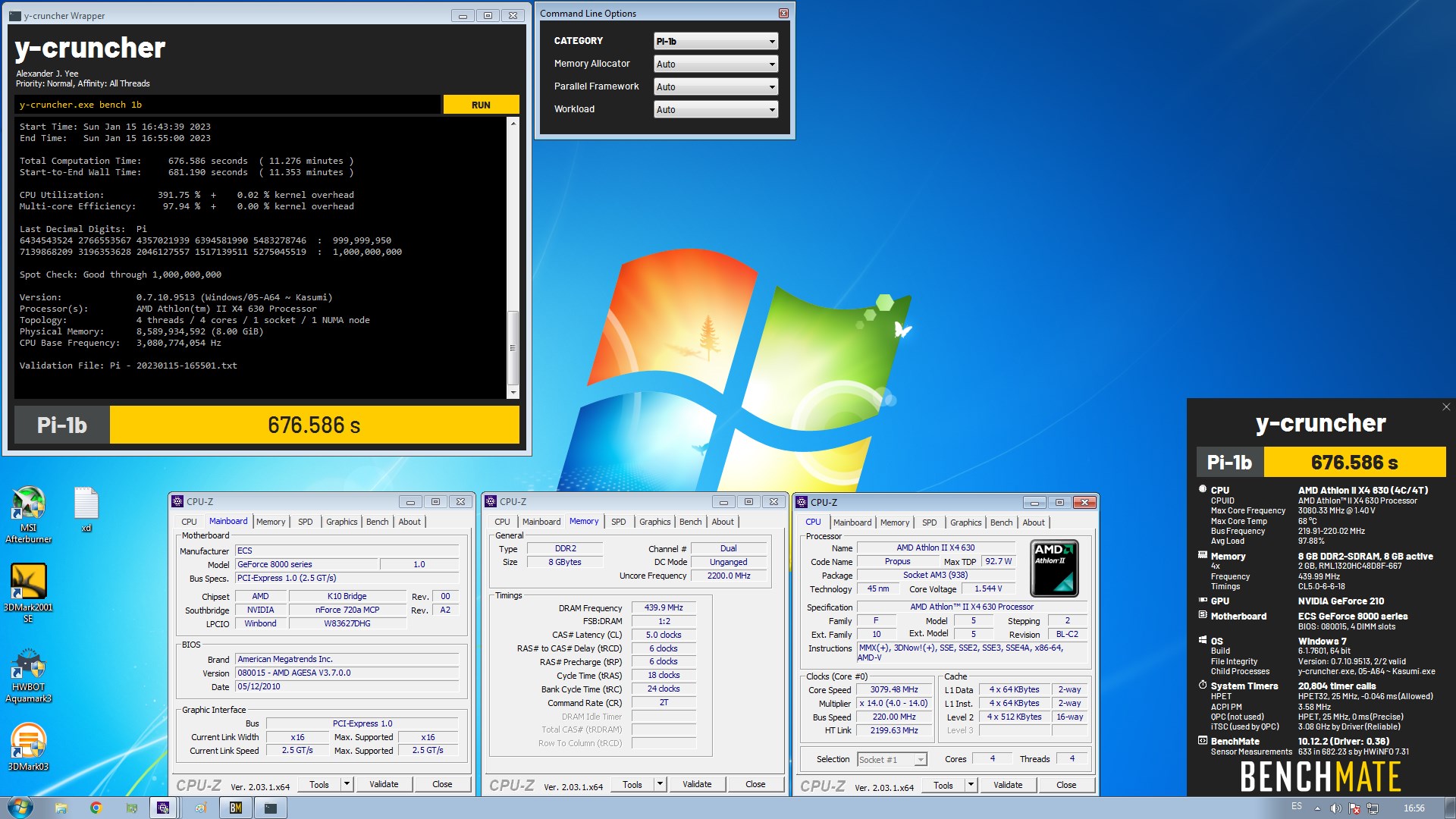Click BenchMate OS Windows icon

pyautogui.click(x=1203, y=641)
